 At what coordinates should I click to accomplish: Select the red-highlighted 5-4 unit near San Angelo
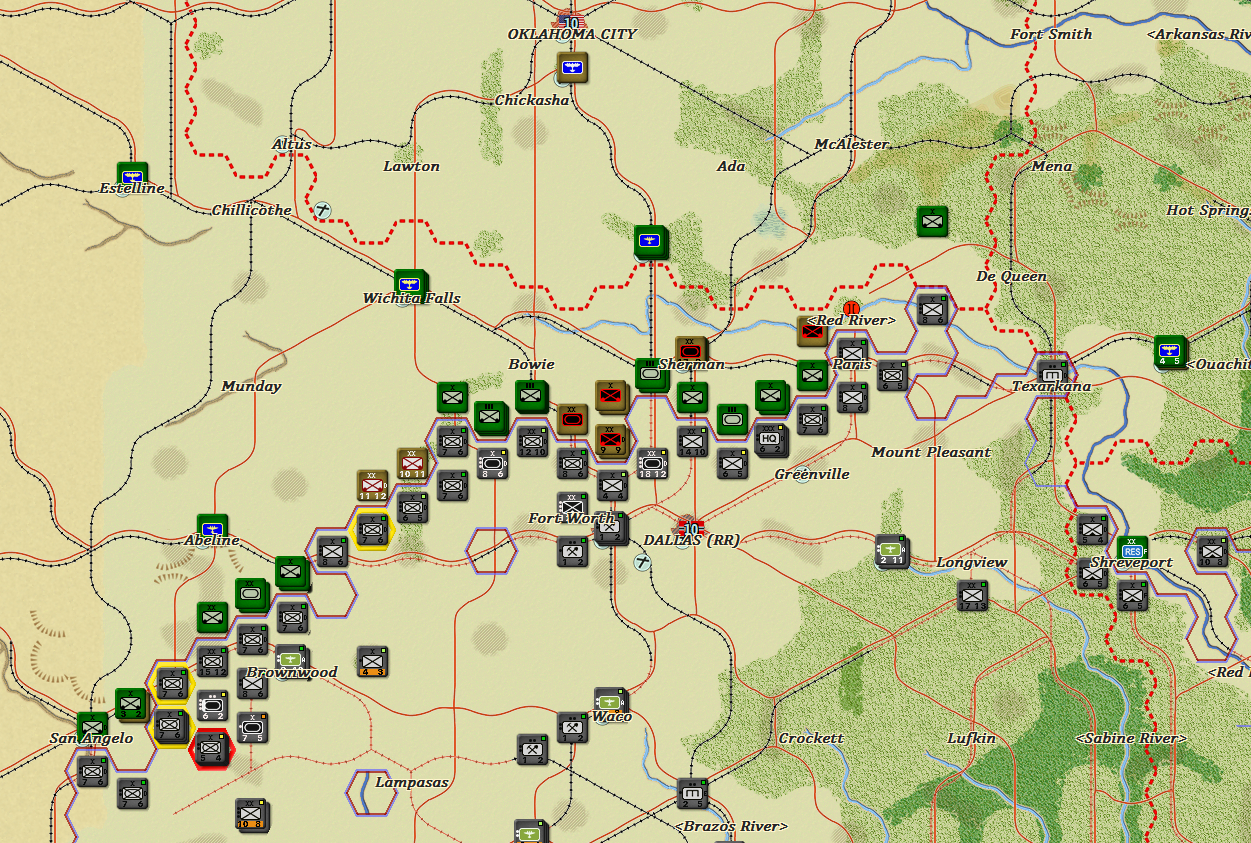210,746
